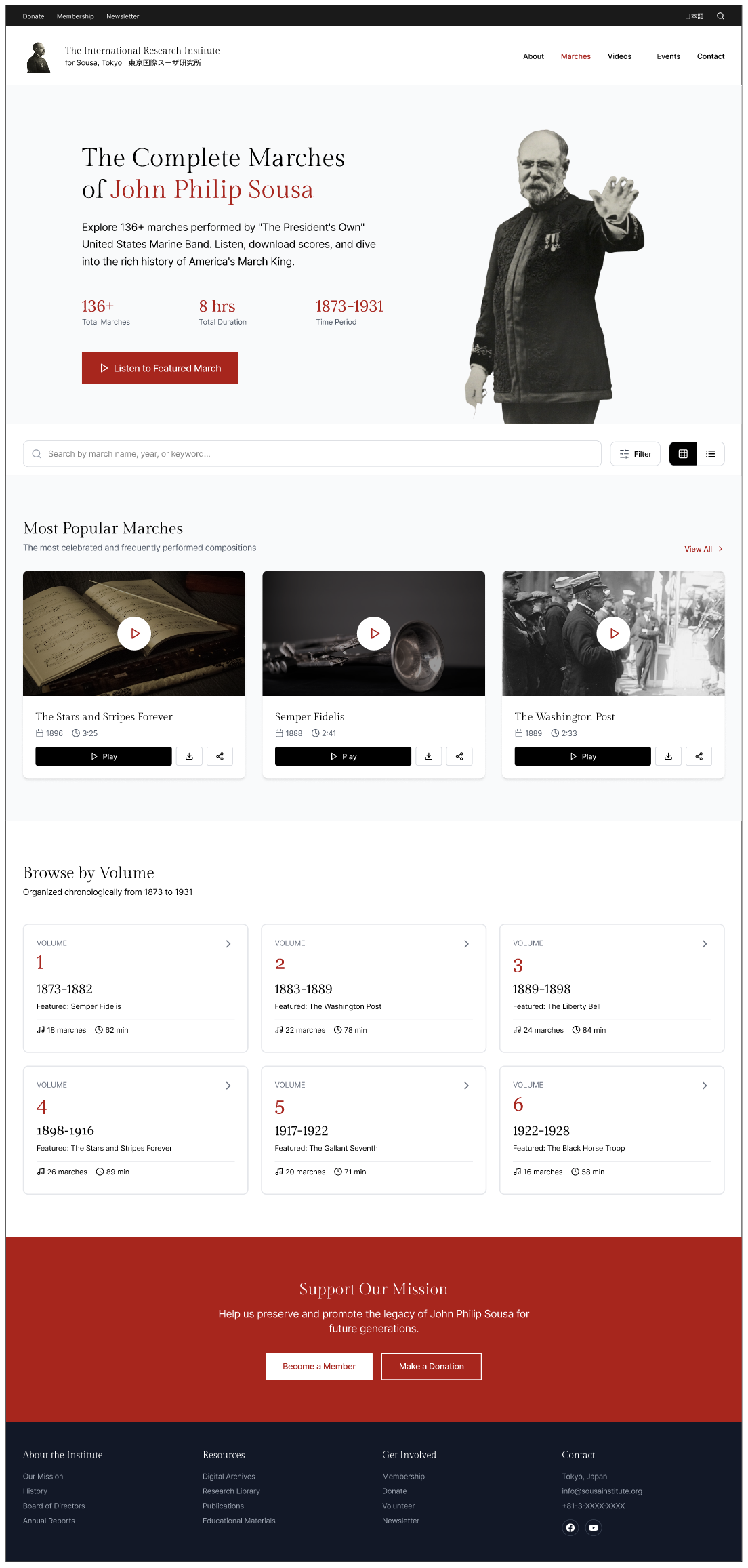
Task: Play overlay on Stars and Stripes thumbnail
Action: pos(134,634)
